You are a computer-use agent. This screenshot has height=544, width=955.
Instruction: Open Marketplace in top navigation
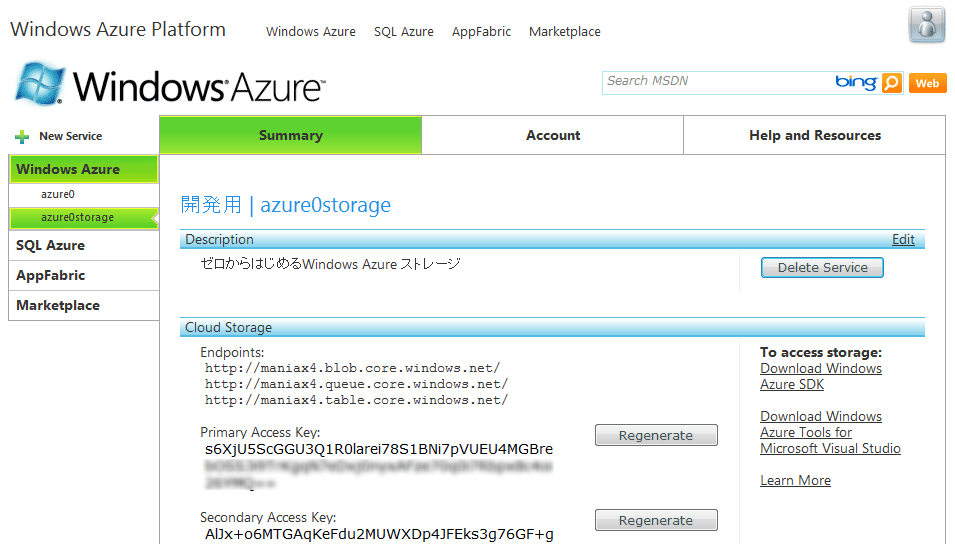565,32
